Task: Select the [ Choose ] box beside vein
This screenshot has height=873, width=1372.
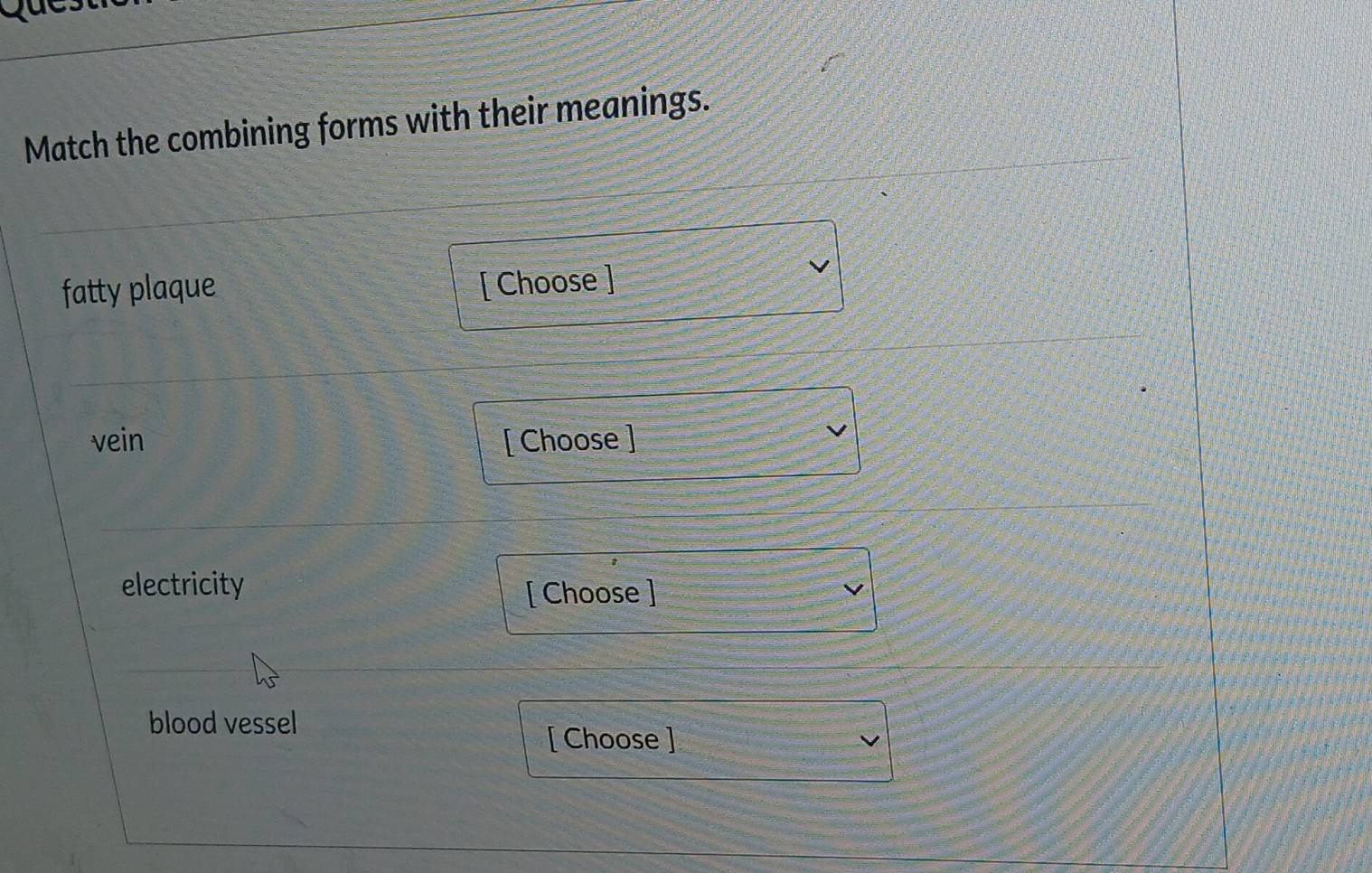Action: [x=669, y=434]
